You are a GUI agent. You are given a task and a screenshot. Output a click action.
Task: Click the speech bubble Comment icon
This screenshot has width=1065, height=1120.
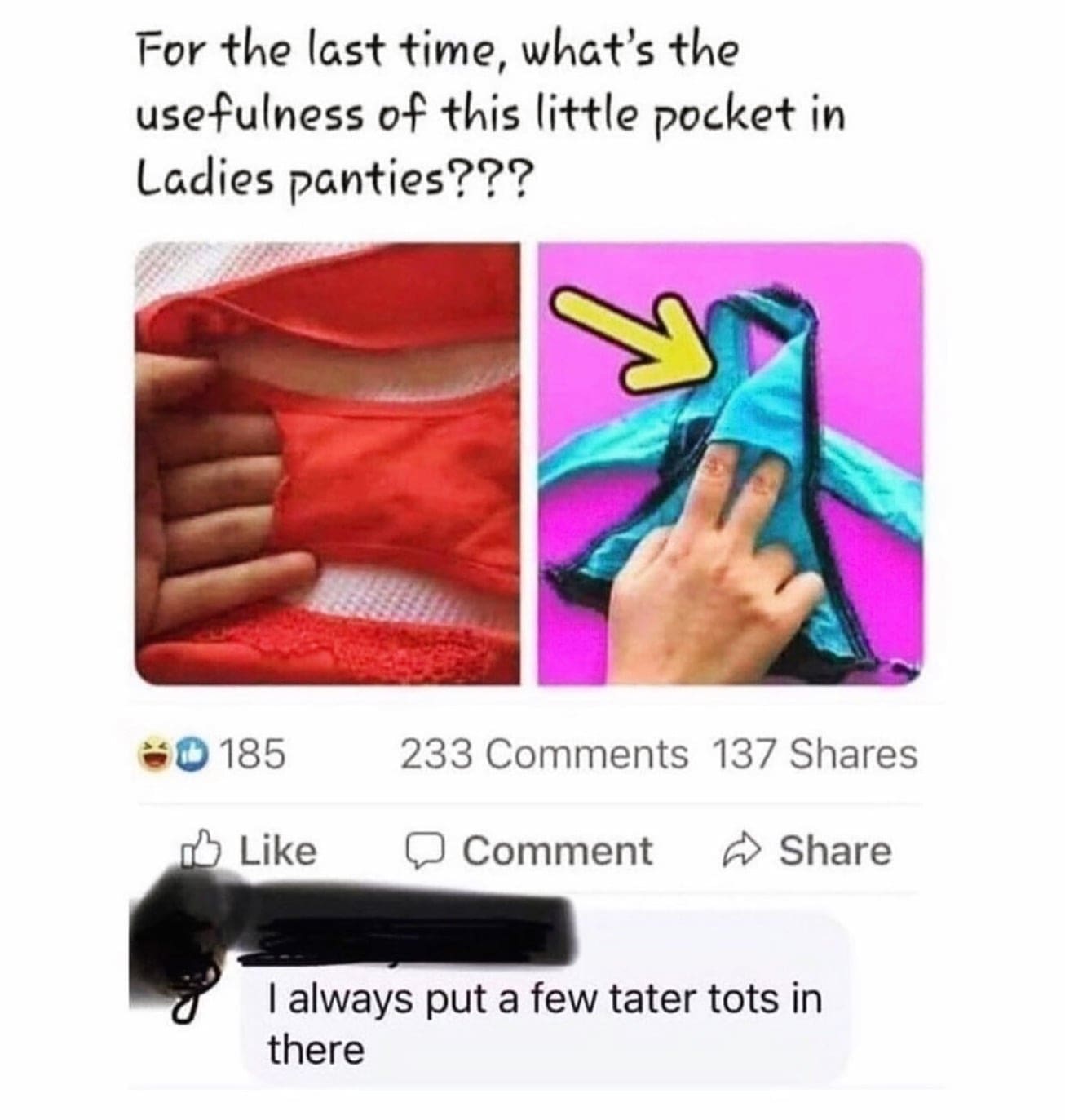pos(424,852)
